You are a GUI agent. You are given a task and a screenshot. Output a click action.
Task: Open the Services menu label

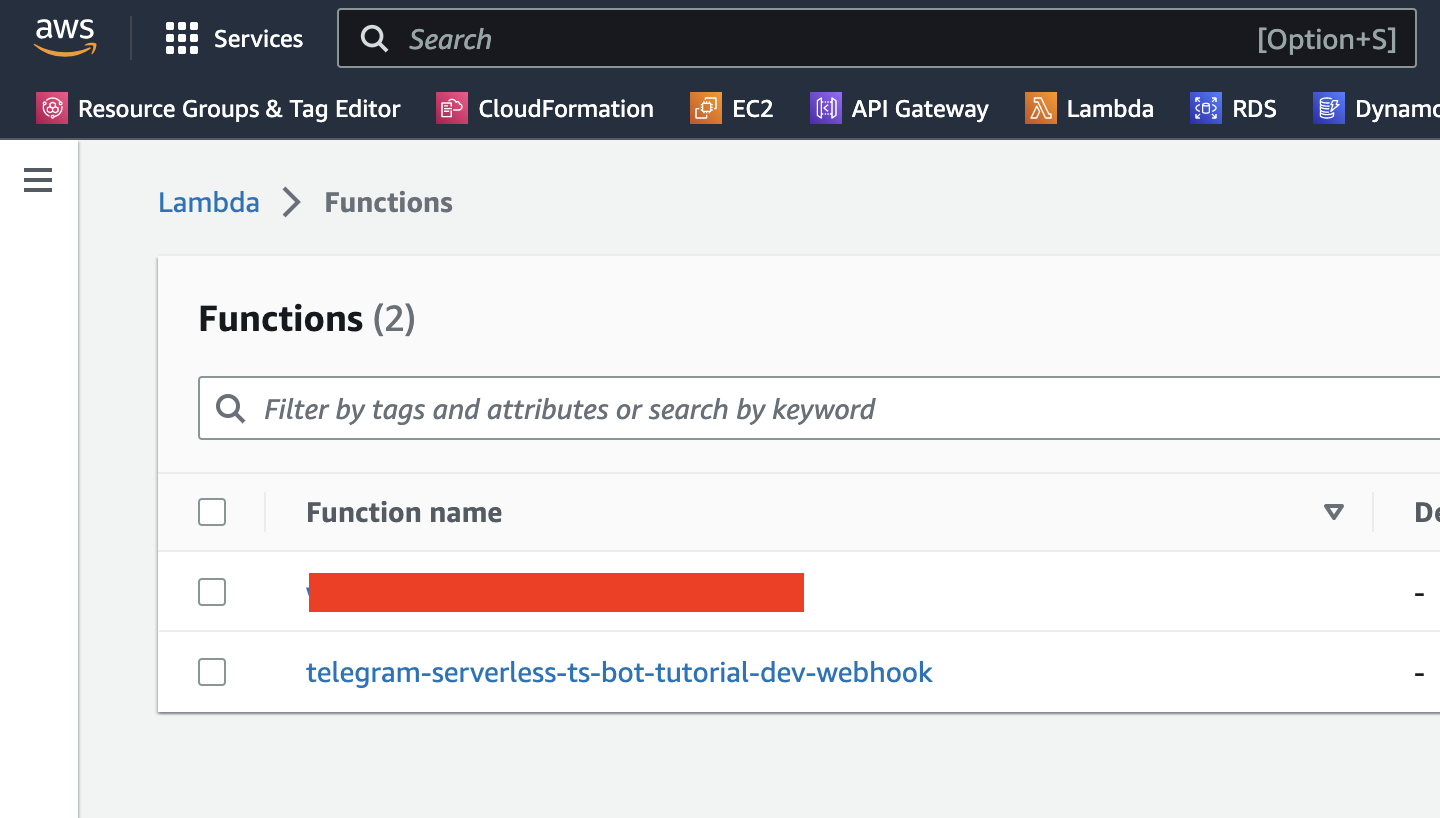[x=258, y=39]
